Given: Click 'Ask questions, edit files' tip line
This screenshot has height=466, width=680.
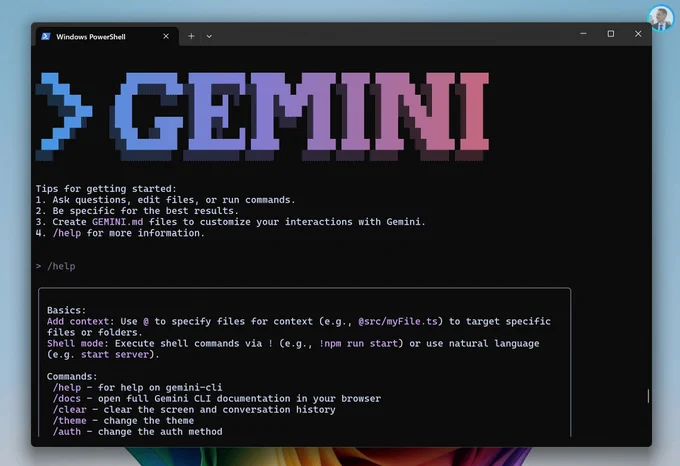Looking at the screenshot, I should click(165, 200).
